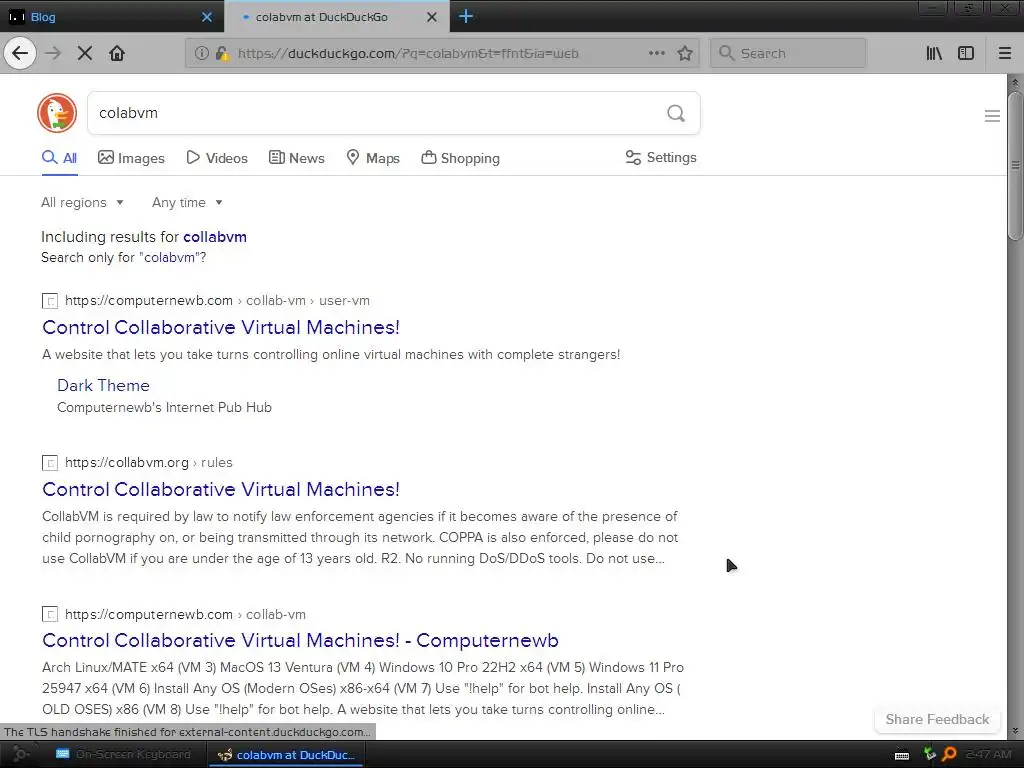Click the scrollbar down arrow
This screenshot has height=768, width=1024.
tap(1015, 731)
